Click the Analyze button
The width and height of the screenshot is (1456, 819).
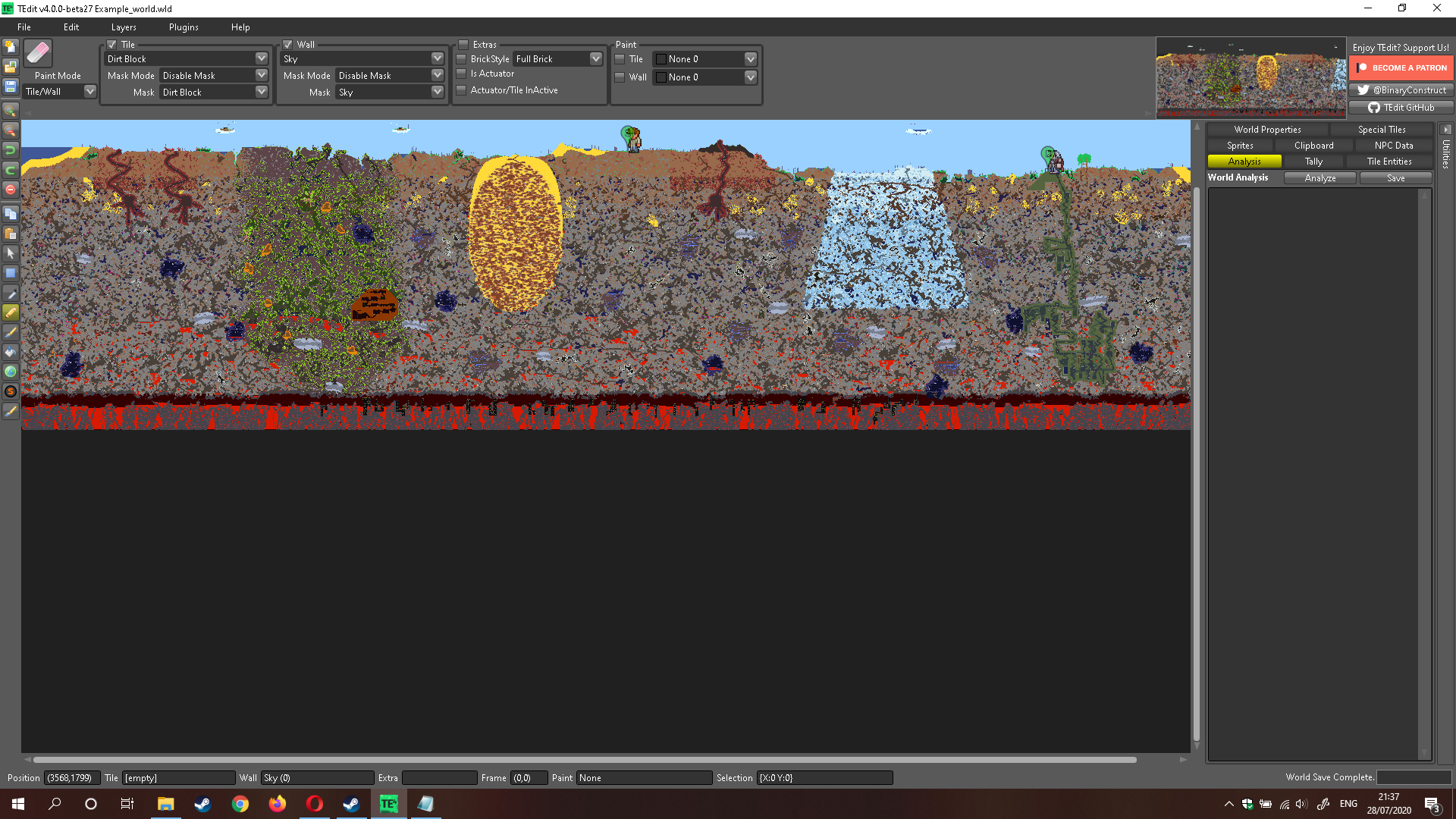tap(1319, 178)
